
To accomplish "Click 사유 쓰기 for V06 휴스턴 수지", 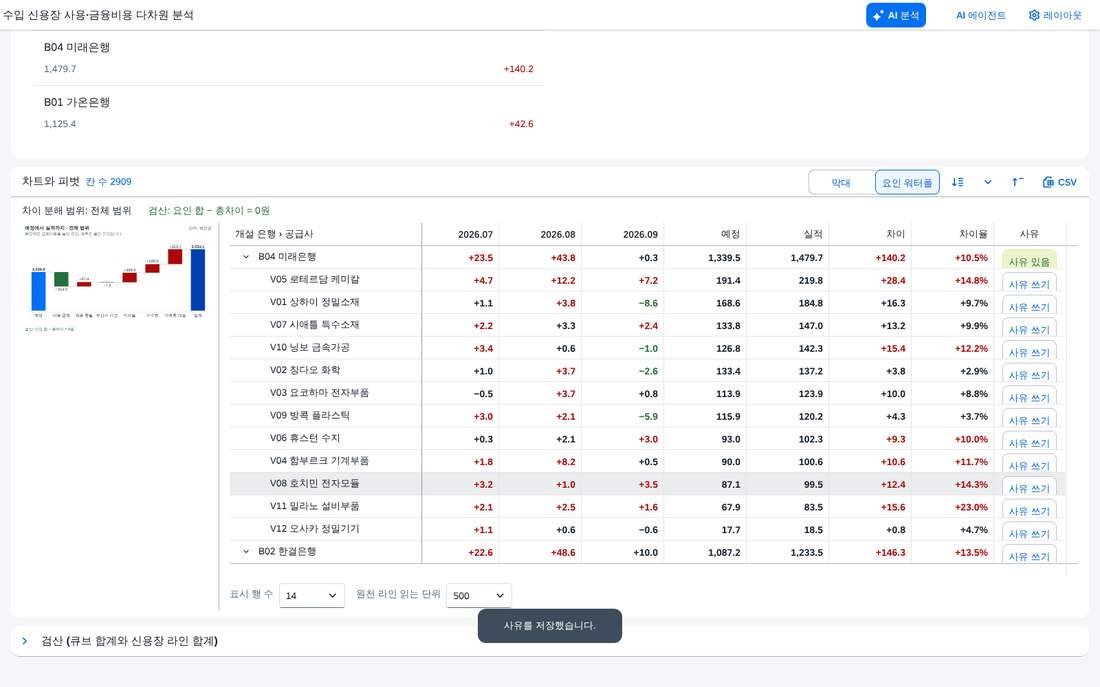I will tap(1029, 441).
